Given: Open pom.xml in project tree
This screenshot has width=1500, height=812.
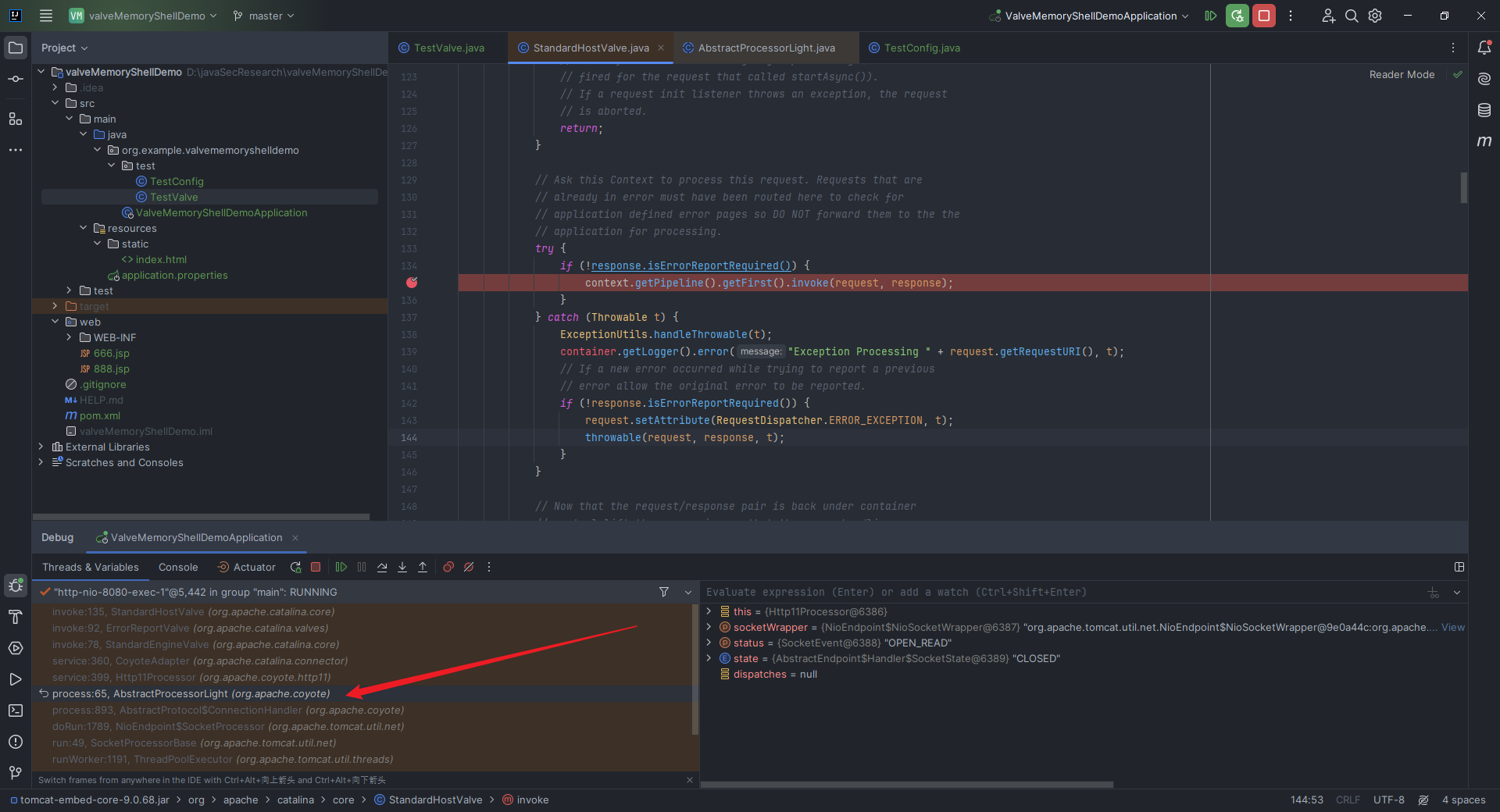Looking at the screenshot, I should [x=99, y=415].
